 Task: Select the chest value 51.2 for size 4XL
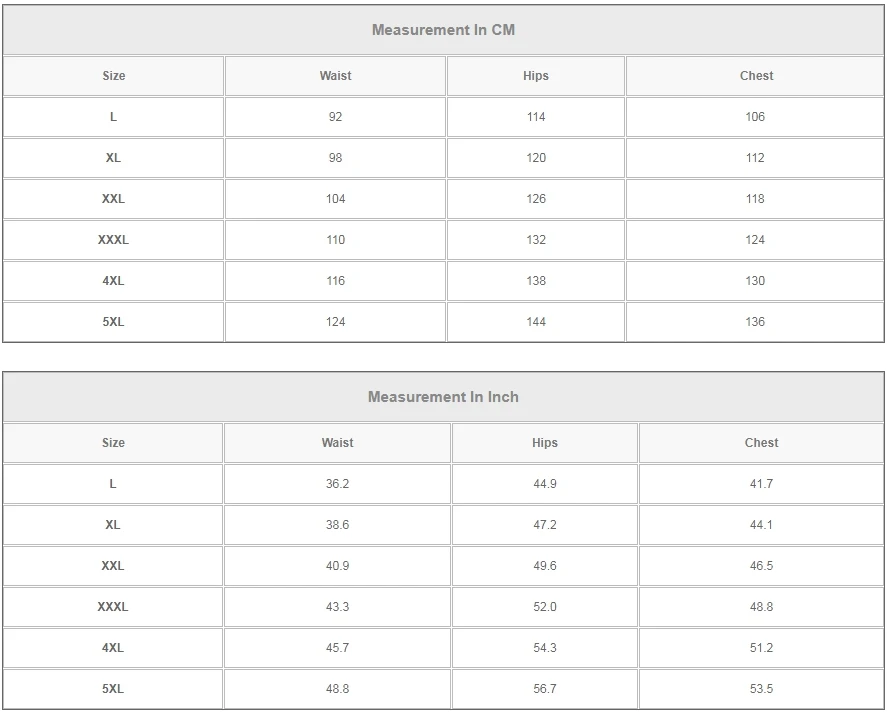pos(761,648)
